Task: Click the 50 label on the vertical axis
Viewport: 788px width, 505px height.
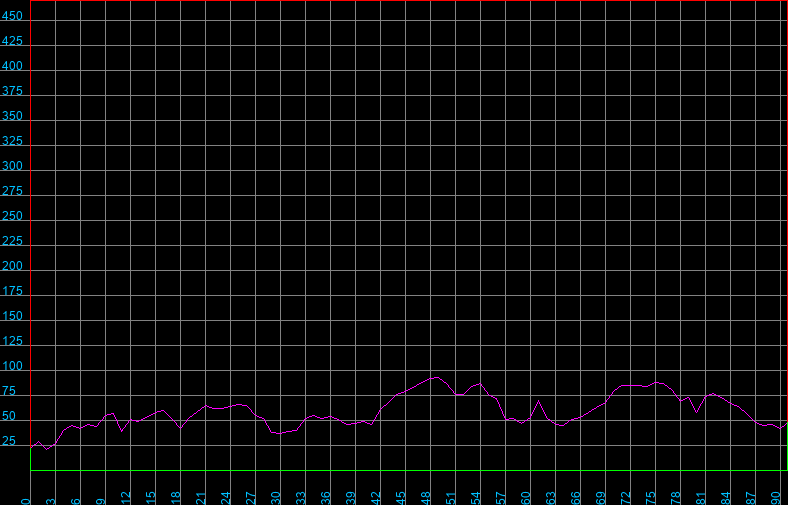Action: pyautogui.click(x=9, y=416)
